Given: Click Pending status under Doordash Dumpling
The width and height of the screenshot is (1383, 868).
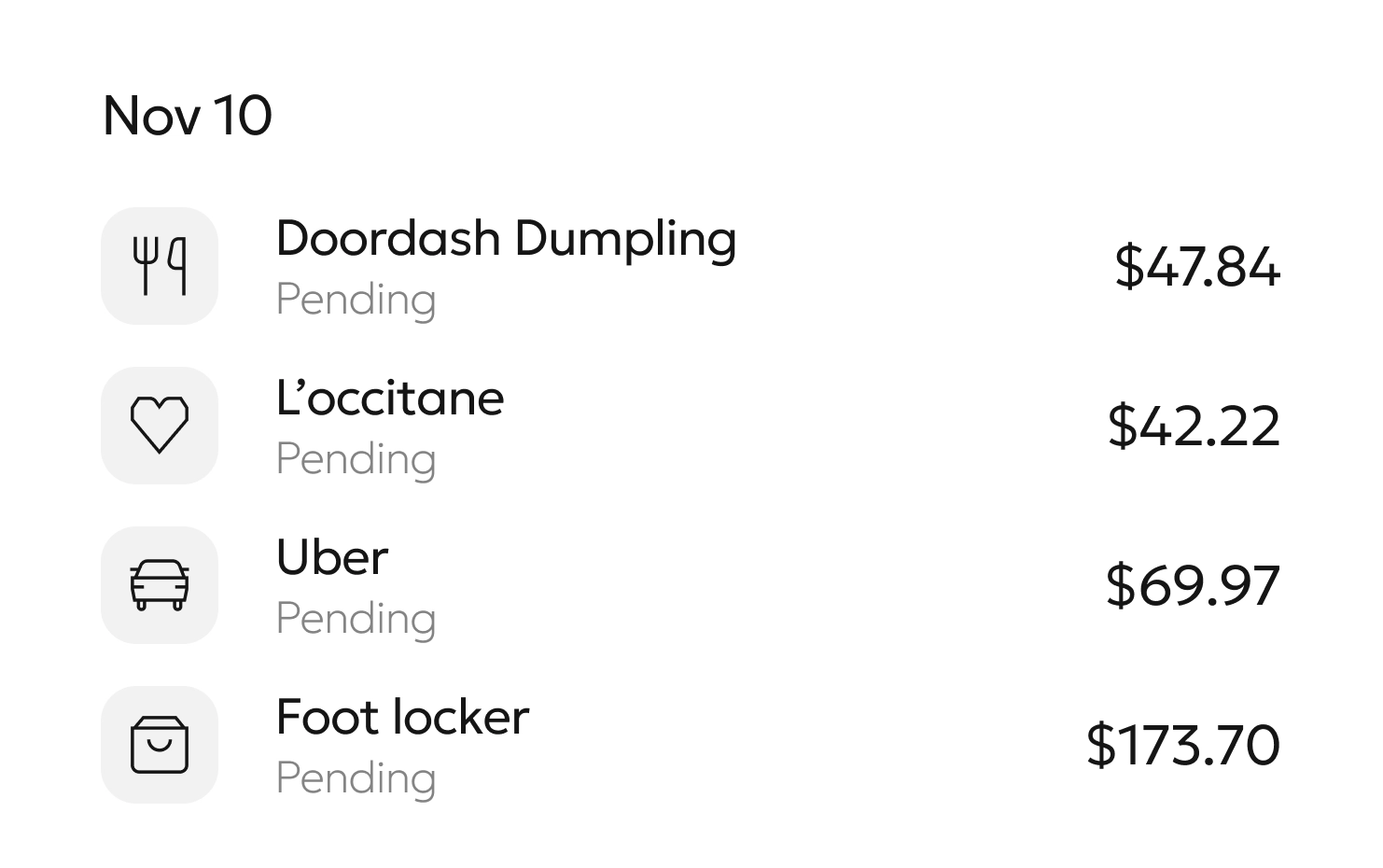Looking at the screenshot, I should point(356,301).
